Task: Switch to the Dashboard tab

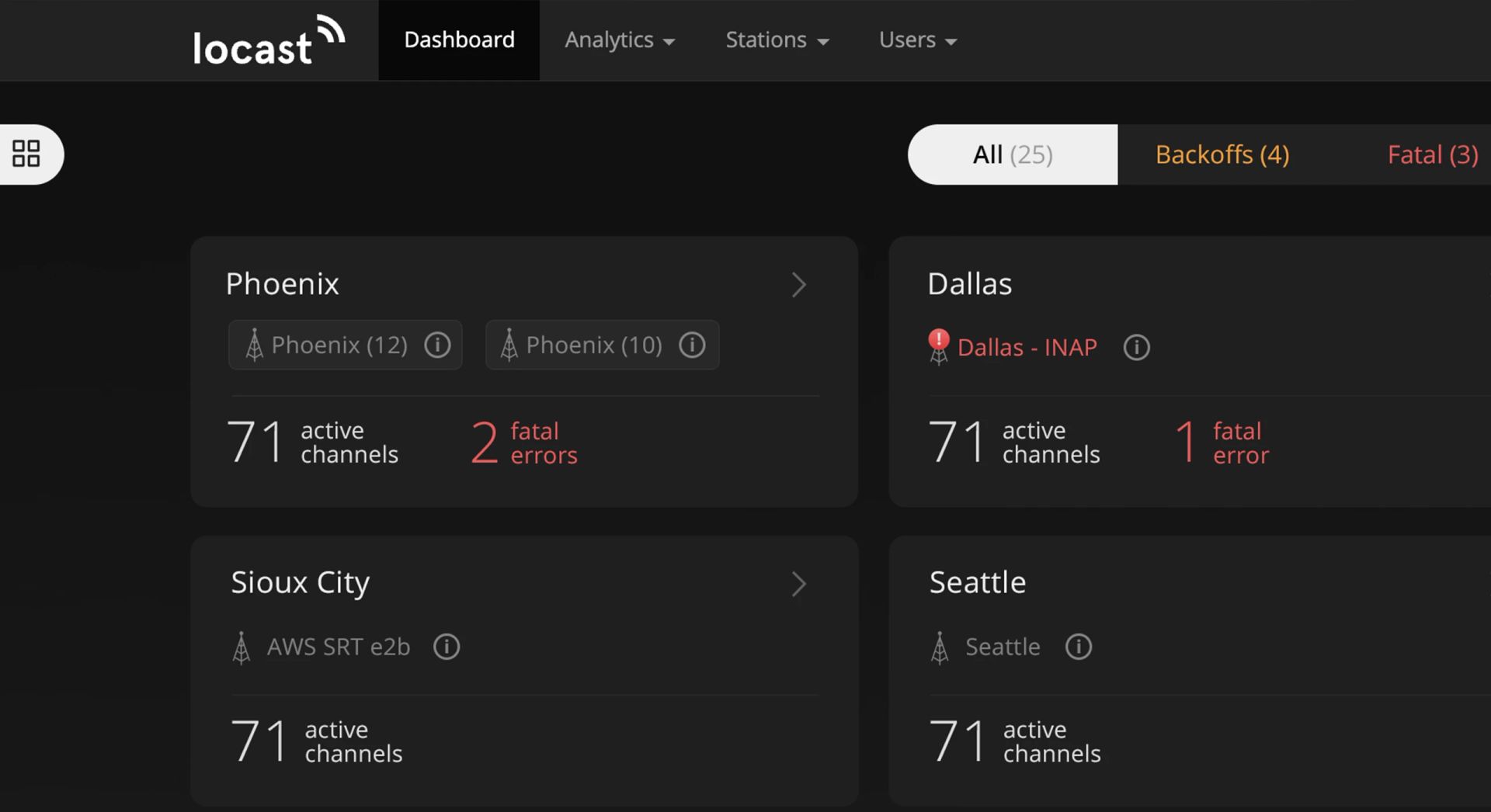Action: click(x=458, y=40)
